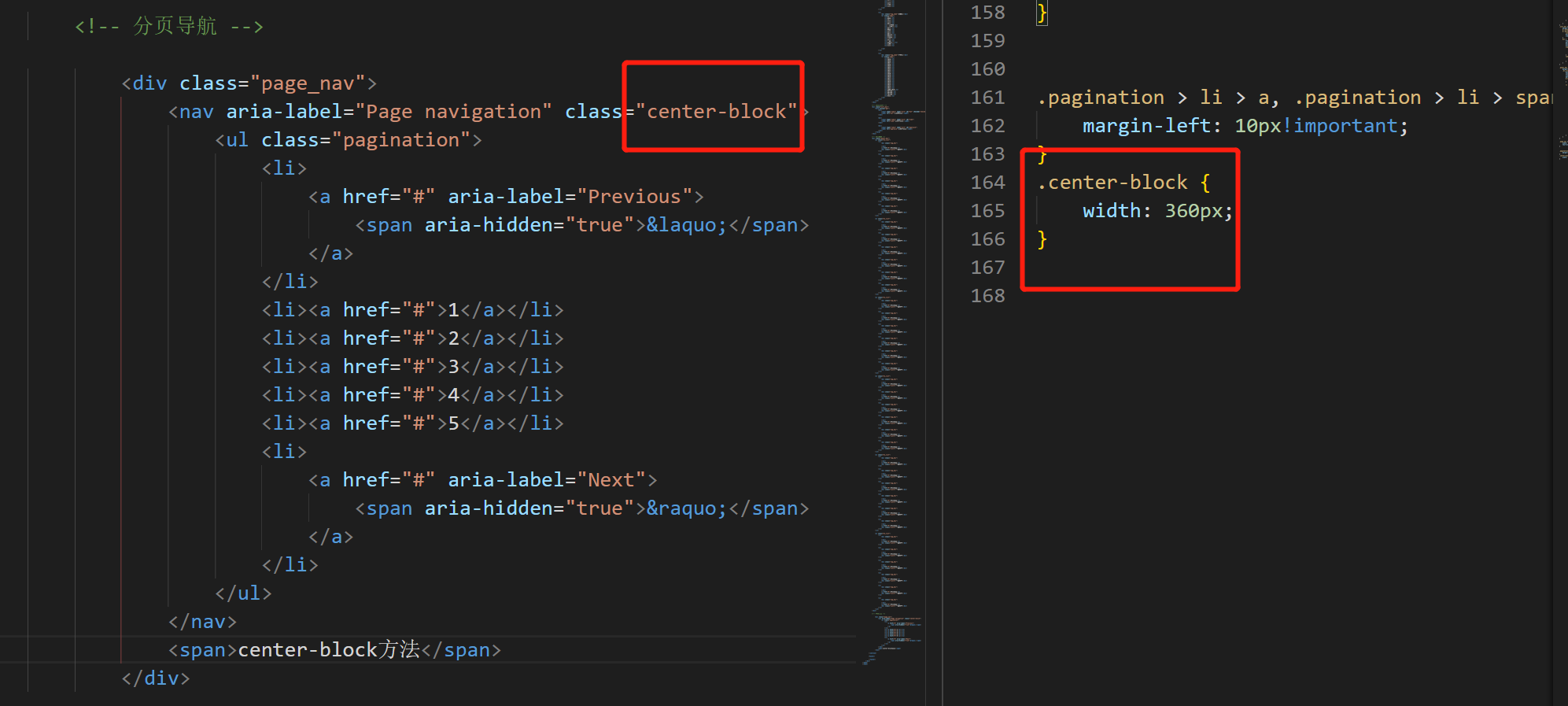The height and width of the screenshot is (706, 1568).
Task: Click the "center-block" class value in nav tag
Action: (717, 111)
